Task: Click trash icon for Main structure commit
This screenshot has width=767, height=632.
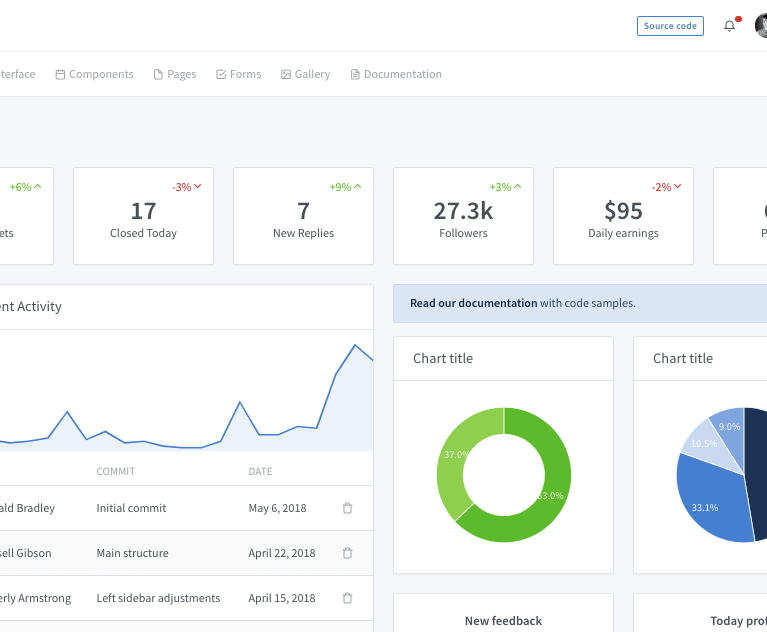Action: pyautogui.click(x=347, y=553)
